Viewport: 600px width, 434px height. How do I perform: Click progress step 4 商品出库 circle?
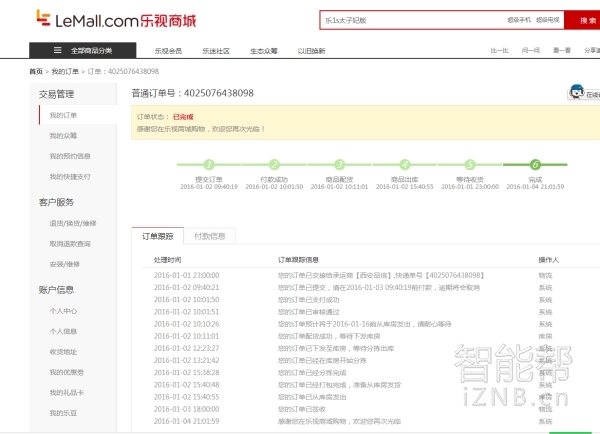pyautogui.click(x=404, y=165)
